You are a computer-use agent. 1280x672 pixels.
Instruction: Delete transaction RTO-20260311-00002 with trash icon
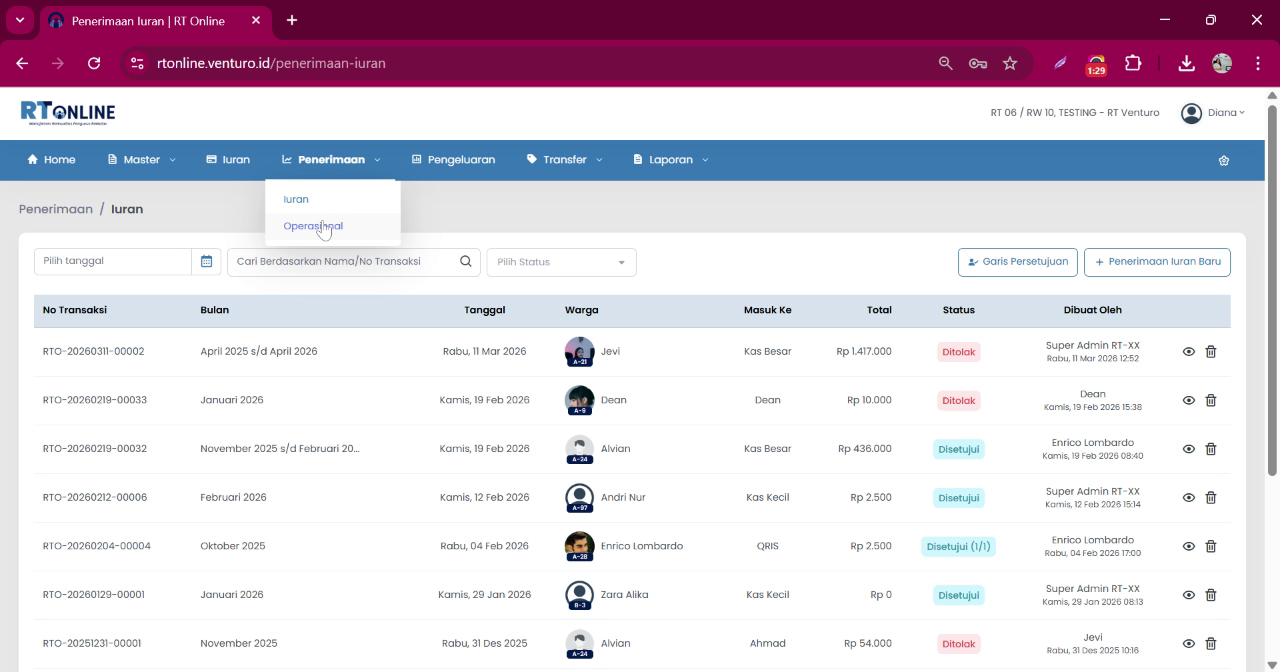(x=1211, y=352)
